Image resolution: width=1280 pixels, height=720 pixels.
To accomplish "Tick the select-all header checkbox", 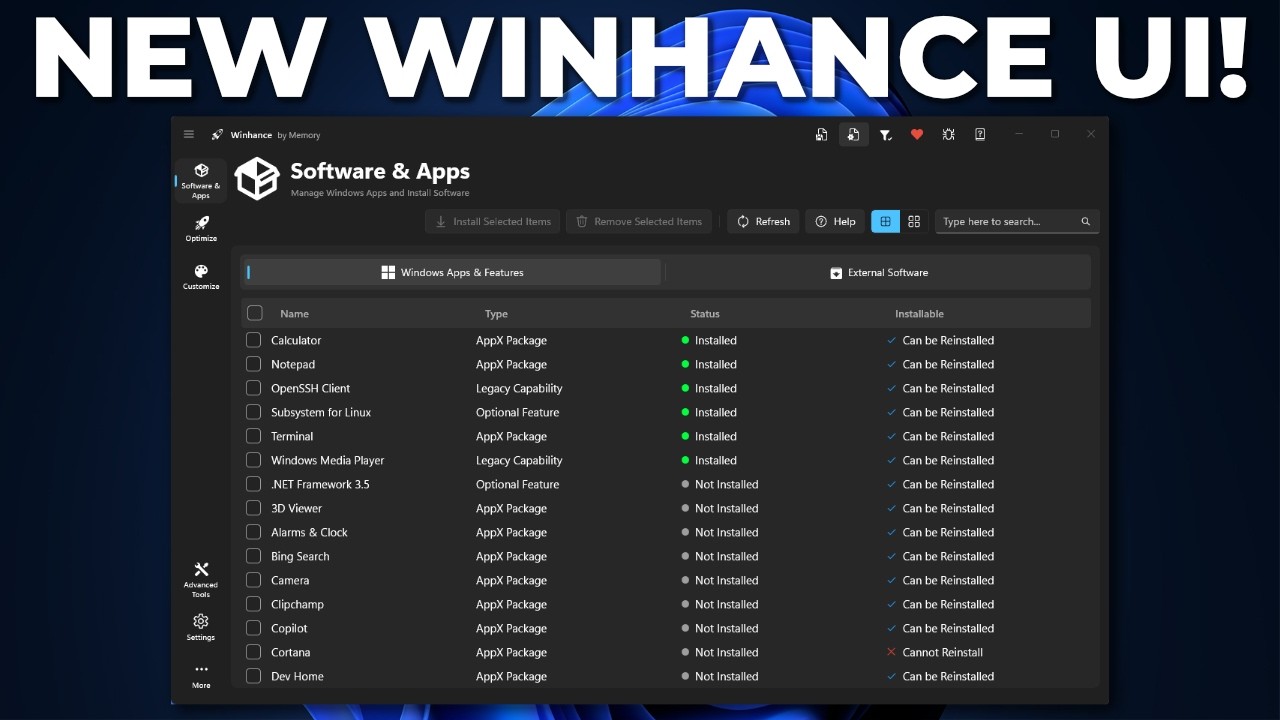I will pyautogui.click(x=255, y=313).
